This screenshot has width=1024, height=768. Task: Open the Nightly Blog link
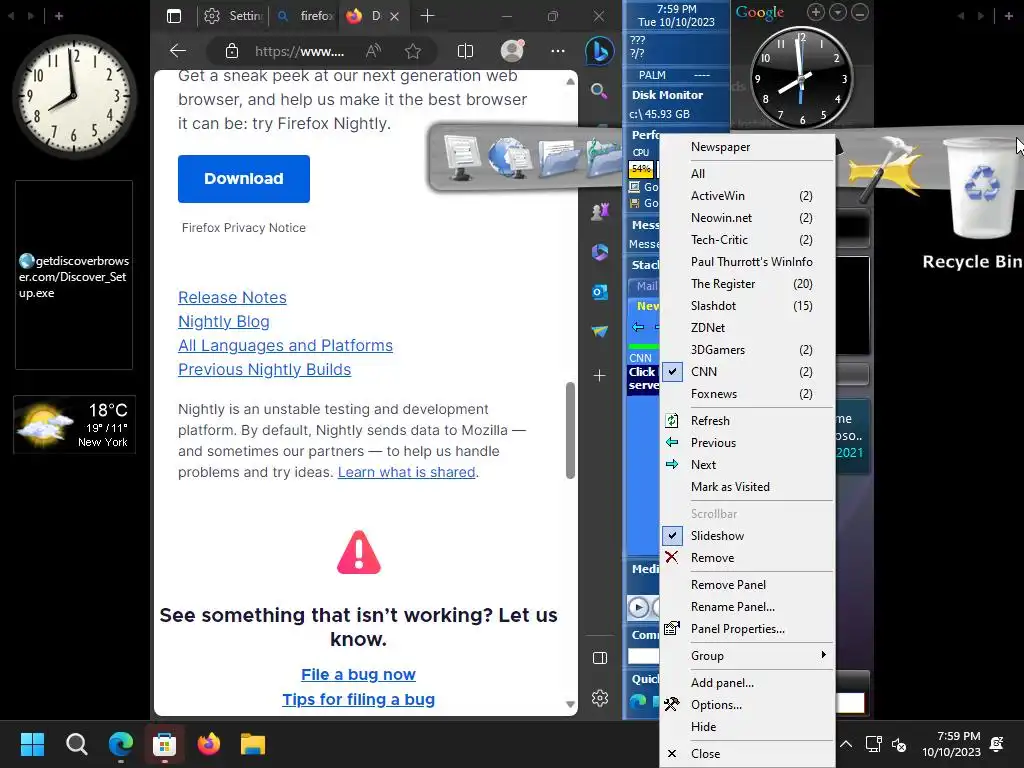pos(223,321)
